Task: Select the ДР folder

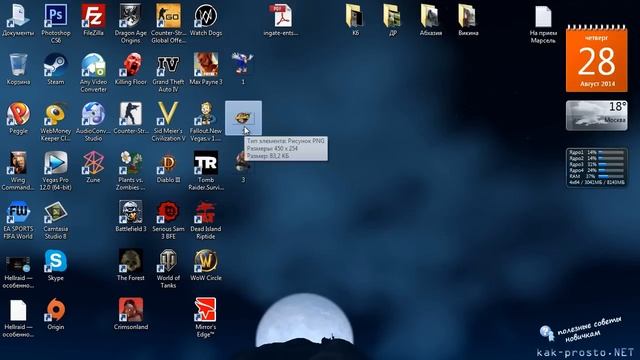Action: (x=393, y=16)
